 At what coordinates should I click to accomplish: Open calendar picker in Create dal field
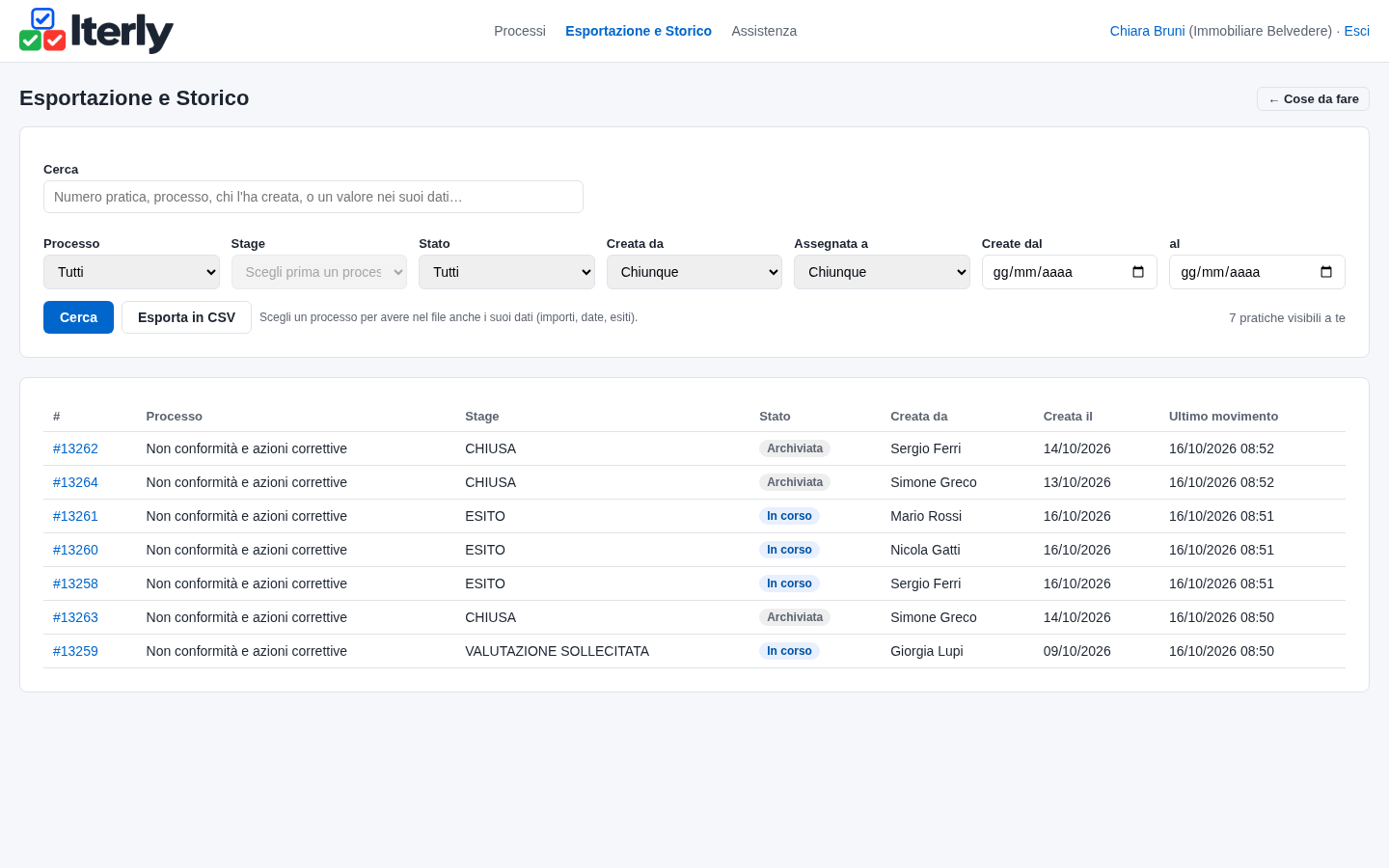click(1138, 272)
